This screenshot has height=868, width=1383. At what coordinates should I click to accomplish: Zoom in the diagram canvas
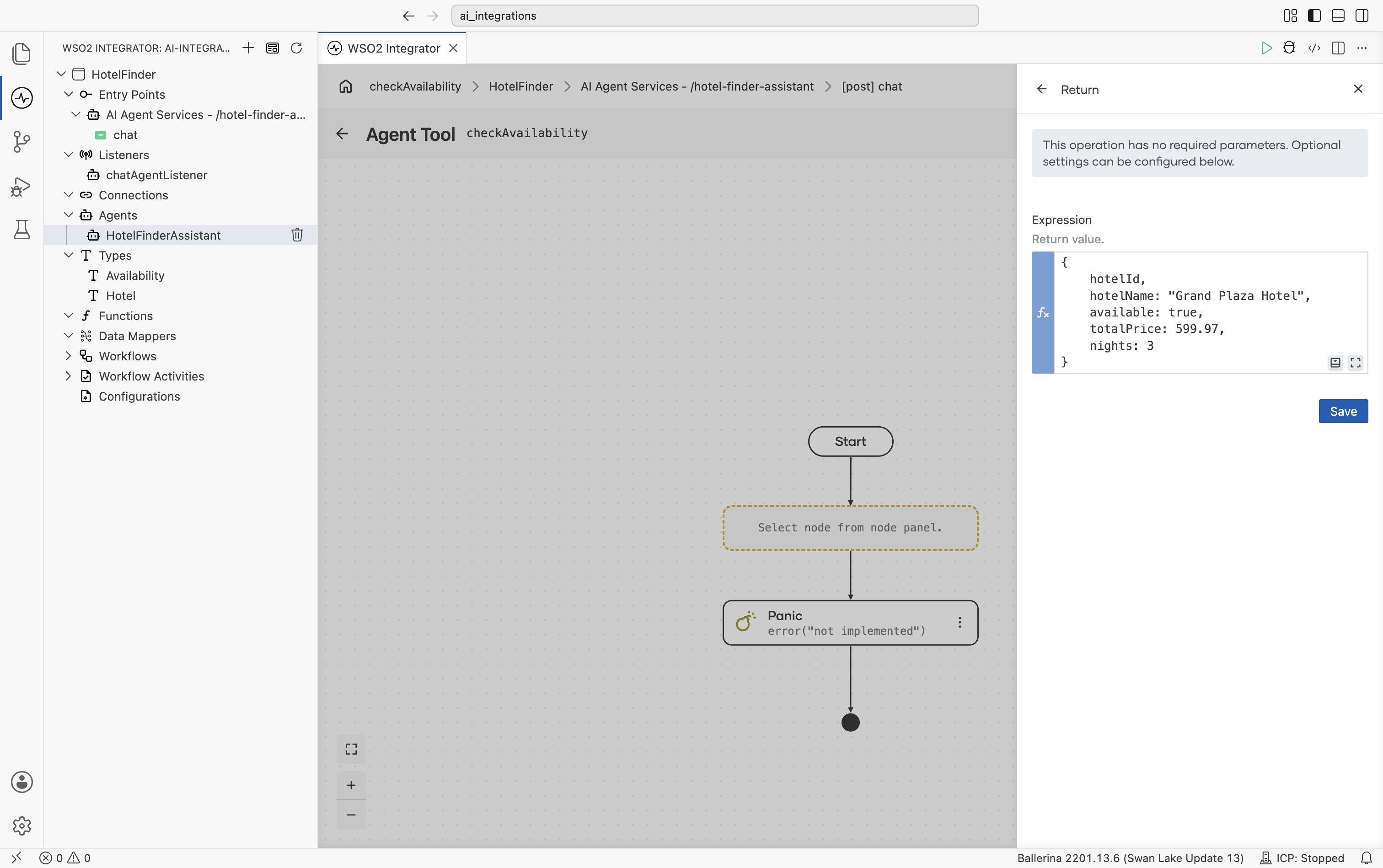coord(351,785)
